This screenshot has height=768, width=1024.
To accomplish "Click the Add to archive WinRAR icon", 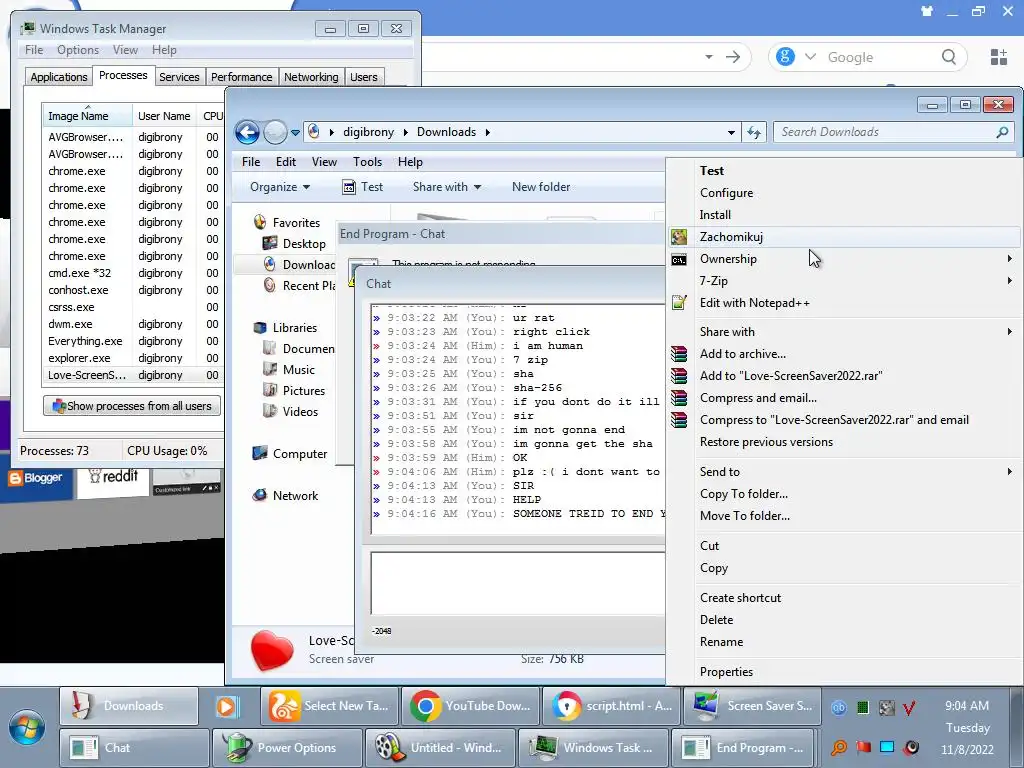I will click(x=679, y=354).
